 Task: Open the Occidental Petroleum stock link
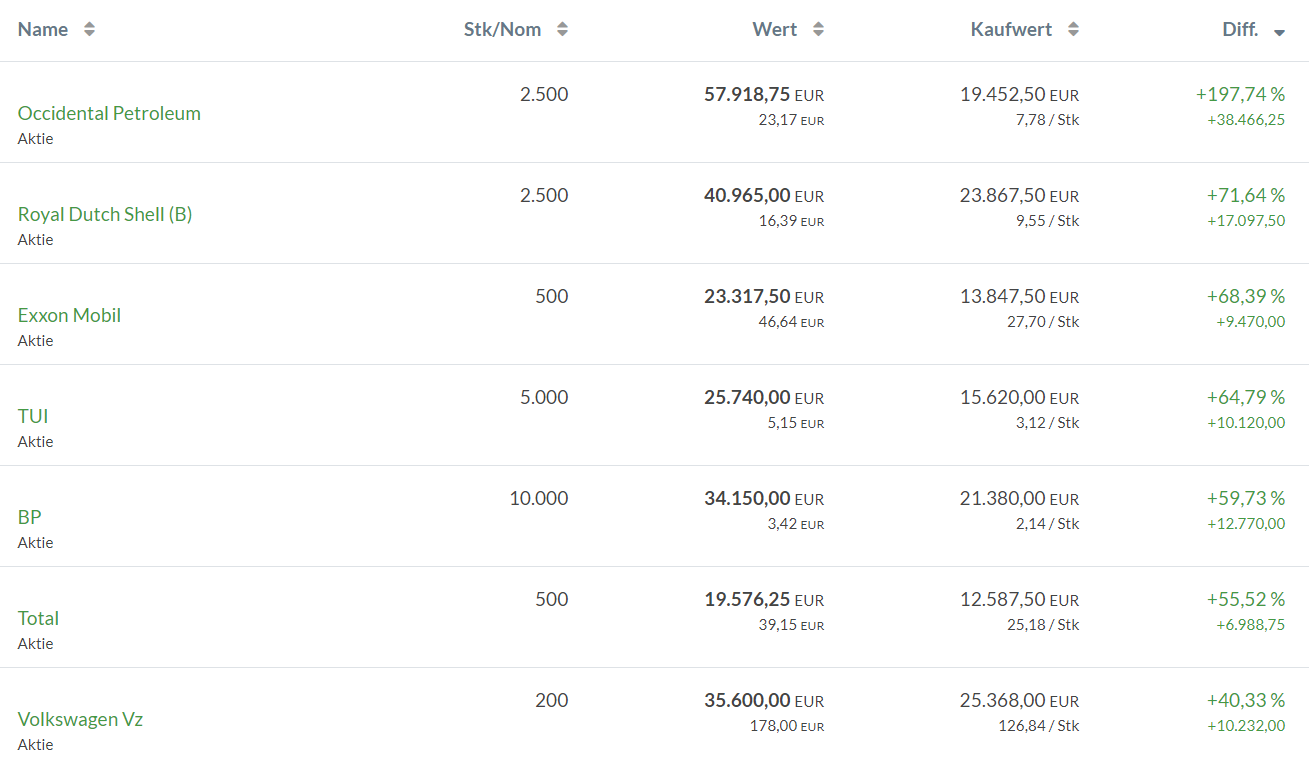click(x=109, y=113)
